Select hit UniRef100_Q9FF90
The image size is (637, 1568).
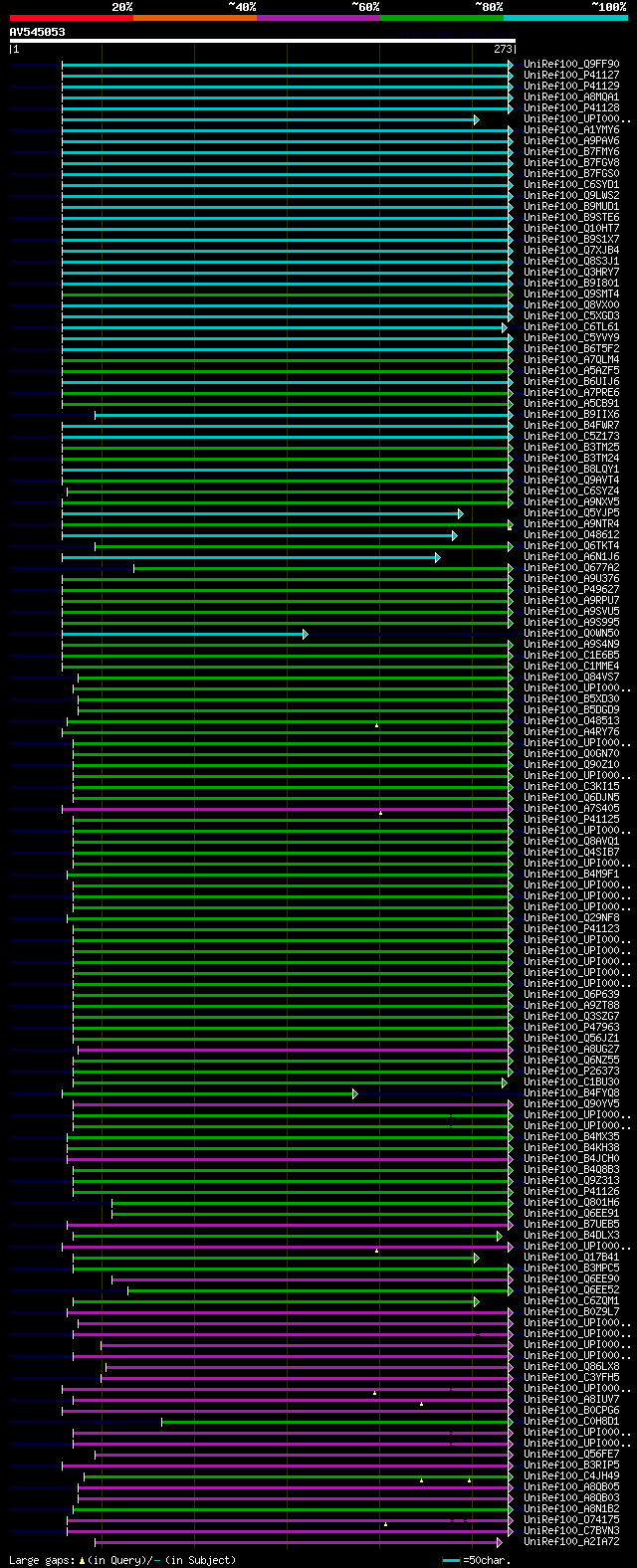click(x=571, y=65)
